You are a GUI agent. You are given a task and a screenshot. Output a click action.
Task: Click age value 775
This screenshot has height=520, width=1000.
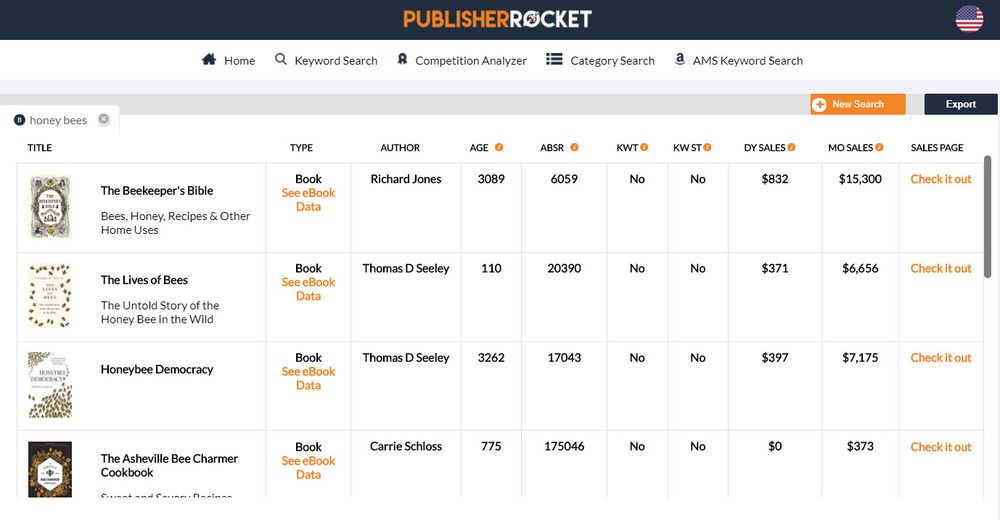click(x=491, y=447)
